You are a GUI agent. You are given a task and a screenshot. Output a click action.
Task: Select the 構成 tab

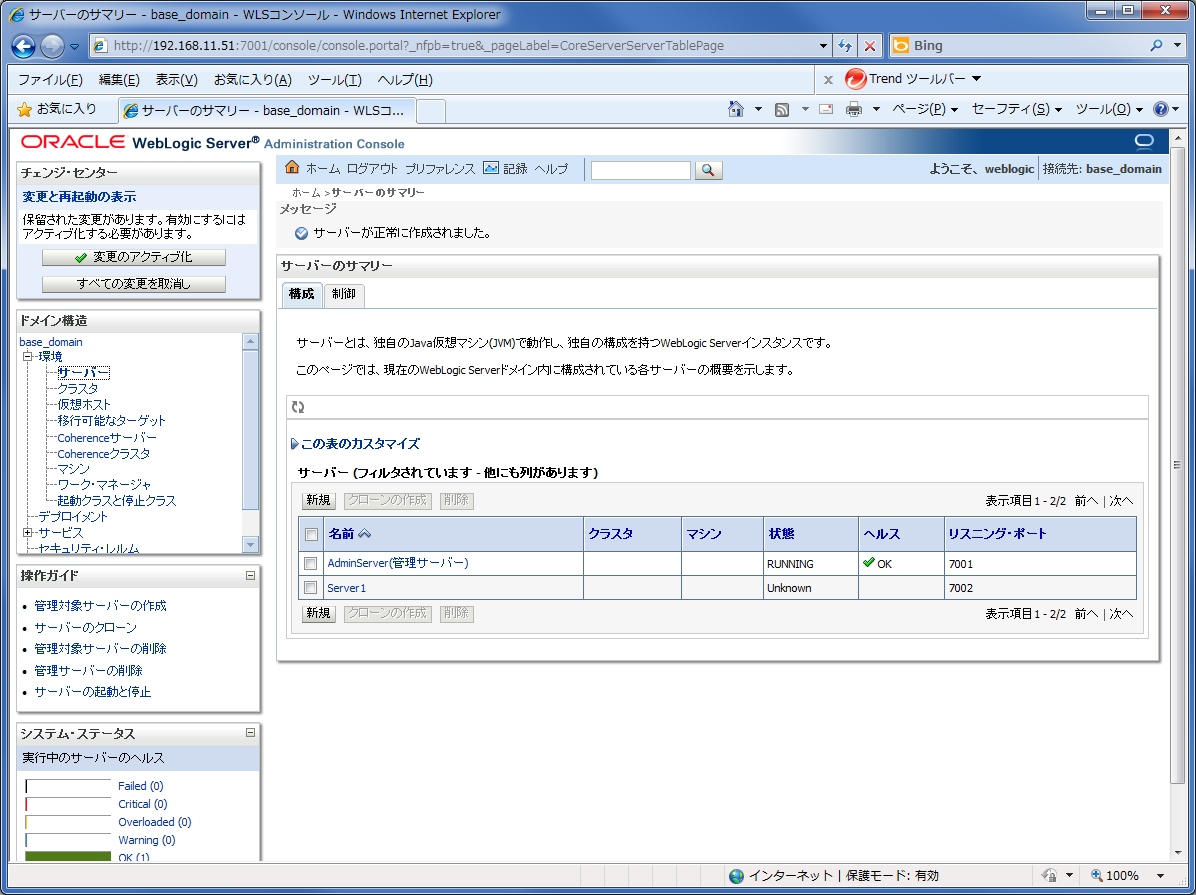[301, 295]
